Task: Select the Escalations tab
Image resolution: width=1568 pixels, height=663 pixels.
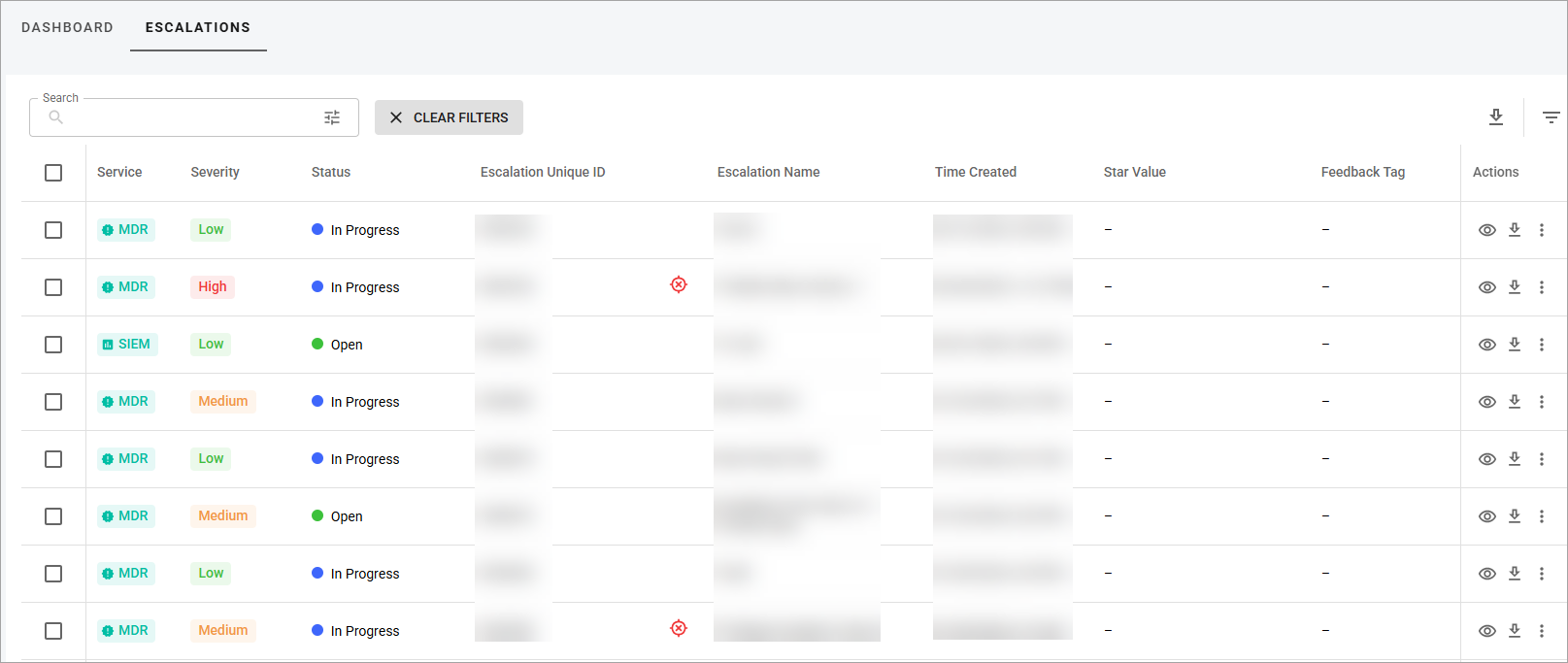Action: point(198,27)
